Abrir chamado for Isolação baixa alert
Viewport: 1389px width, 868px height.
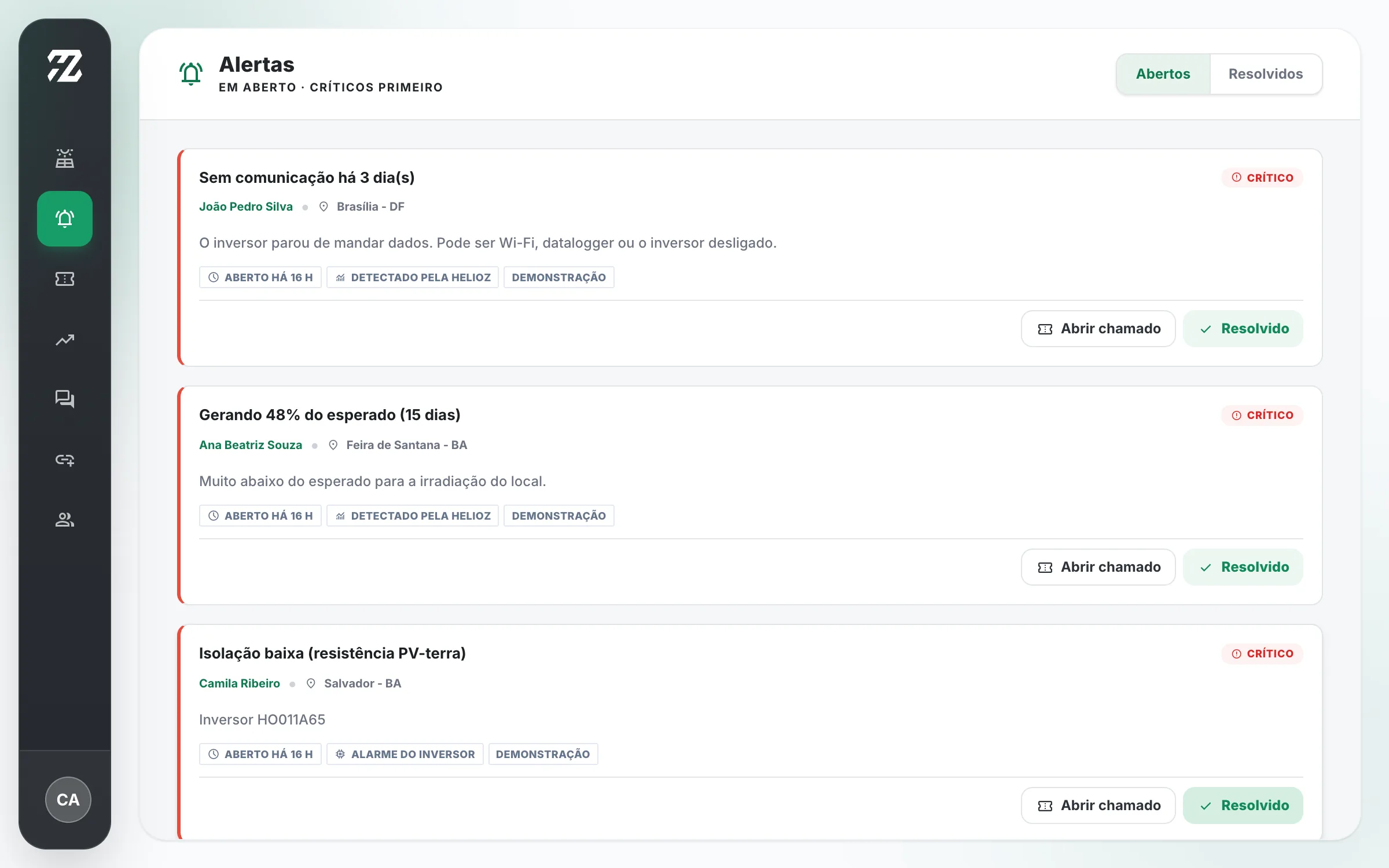[x=1098, y=806]
